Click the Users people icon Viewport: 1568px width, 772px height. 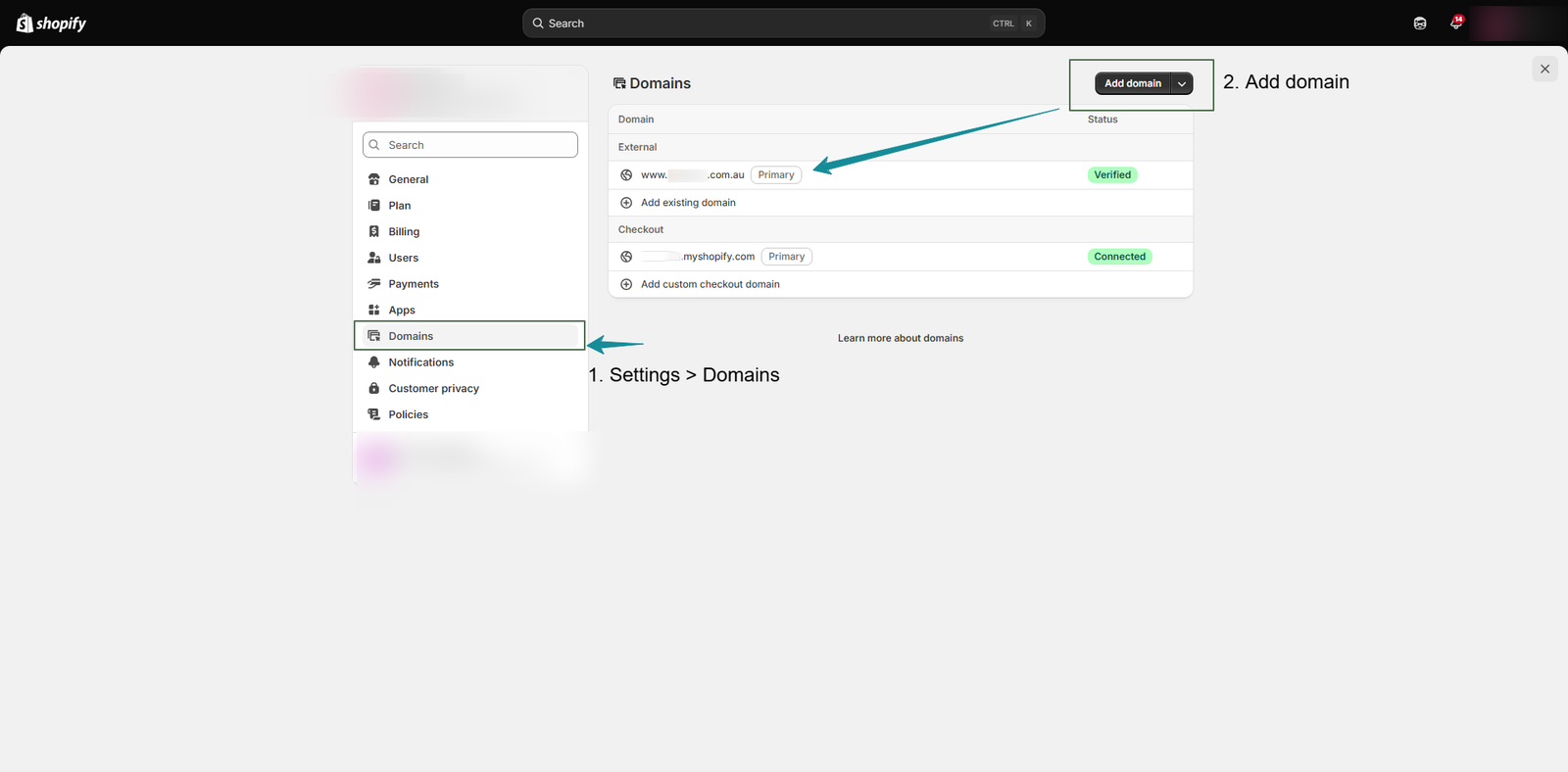(373, 258)
